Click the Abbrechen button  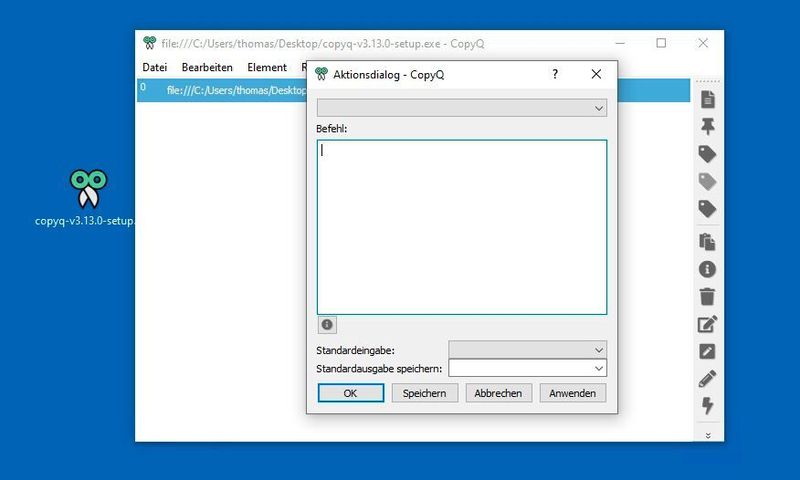(498, 393)
